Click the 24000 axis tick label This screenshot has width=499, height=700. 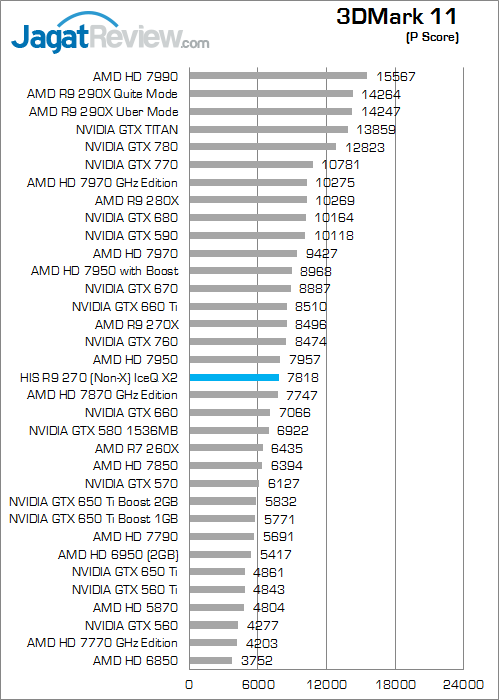(x=464, y=684)
